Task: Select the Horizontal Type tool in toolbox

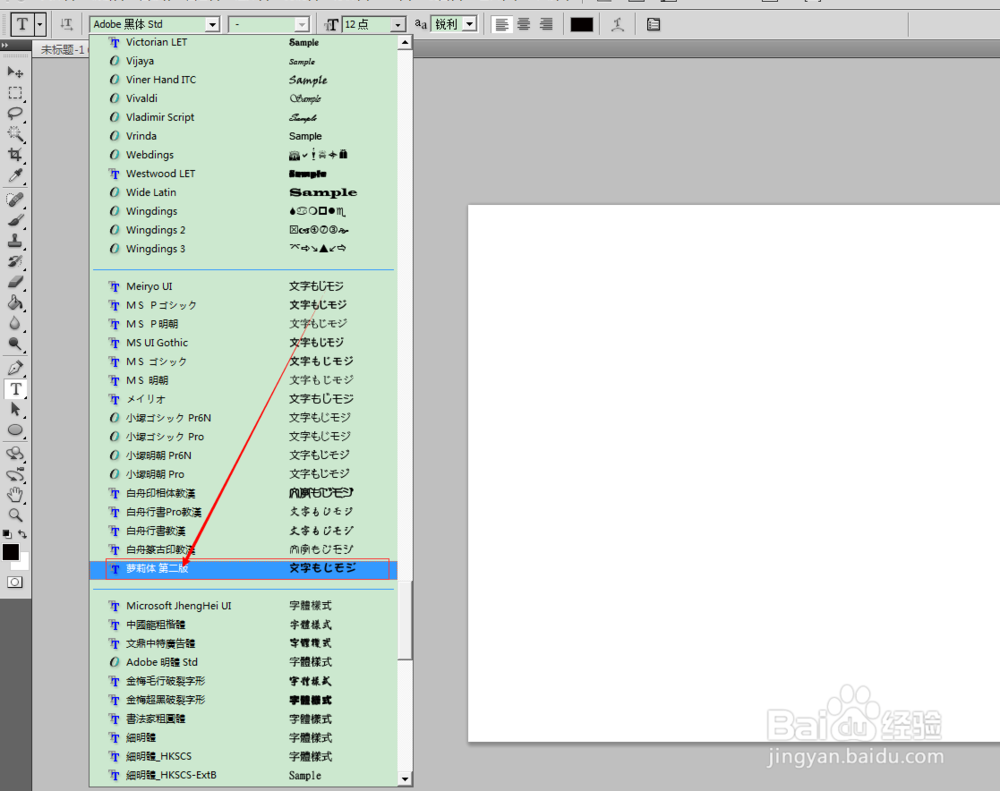Action: pos(15,389)
